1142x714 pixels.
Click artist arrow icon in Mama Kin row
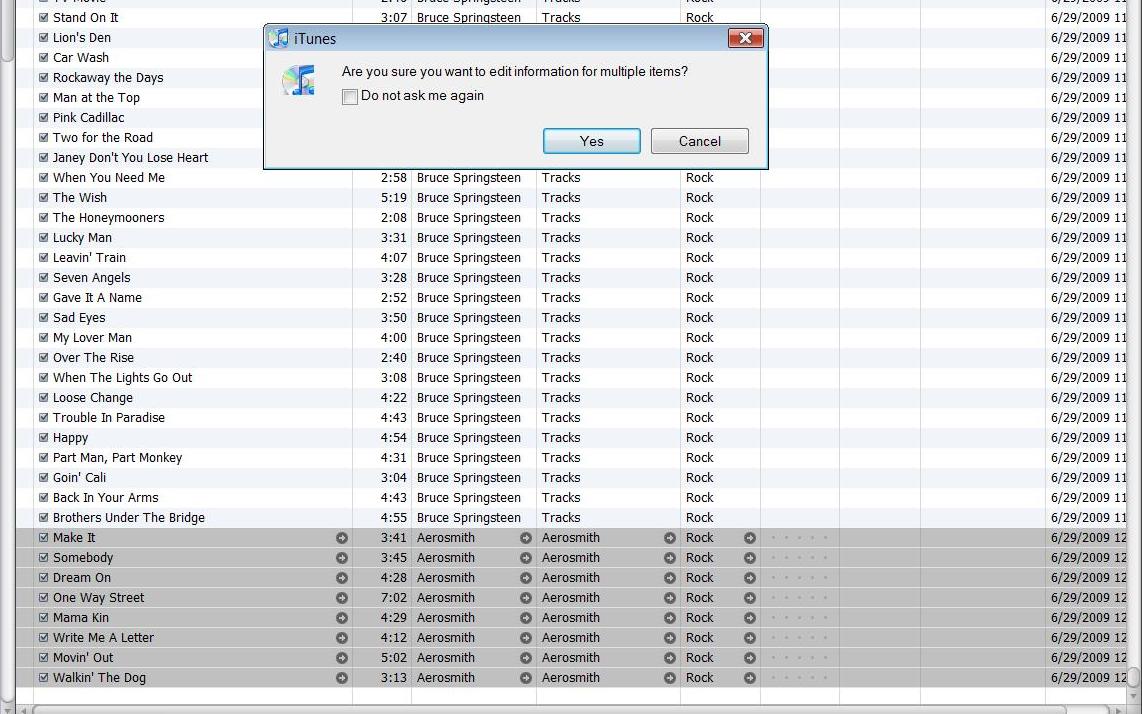point(525,618)
